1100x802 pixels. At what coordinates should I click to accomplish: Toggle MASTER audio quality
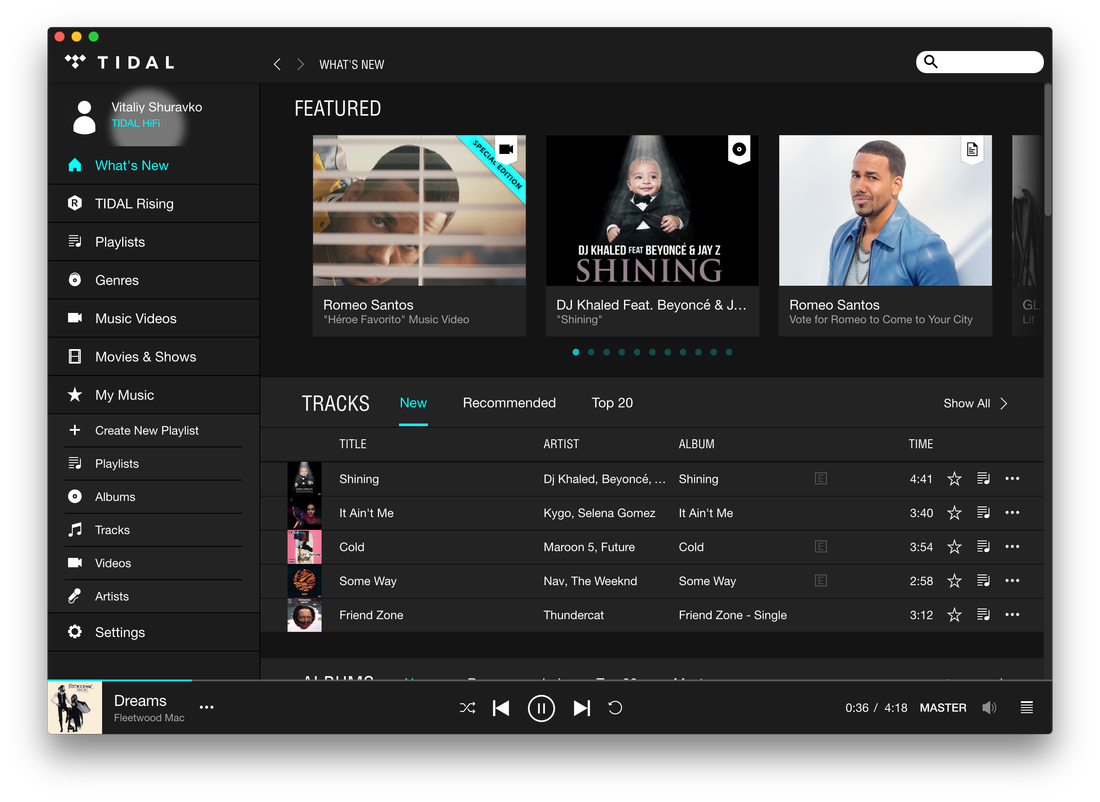tap(943, 708)
